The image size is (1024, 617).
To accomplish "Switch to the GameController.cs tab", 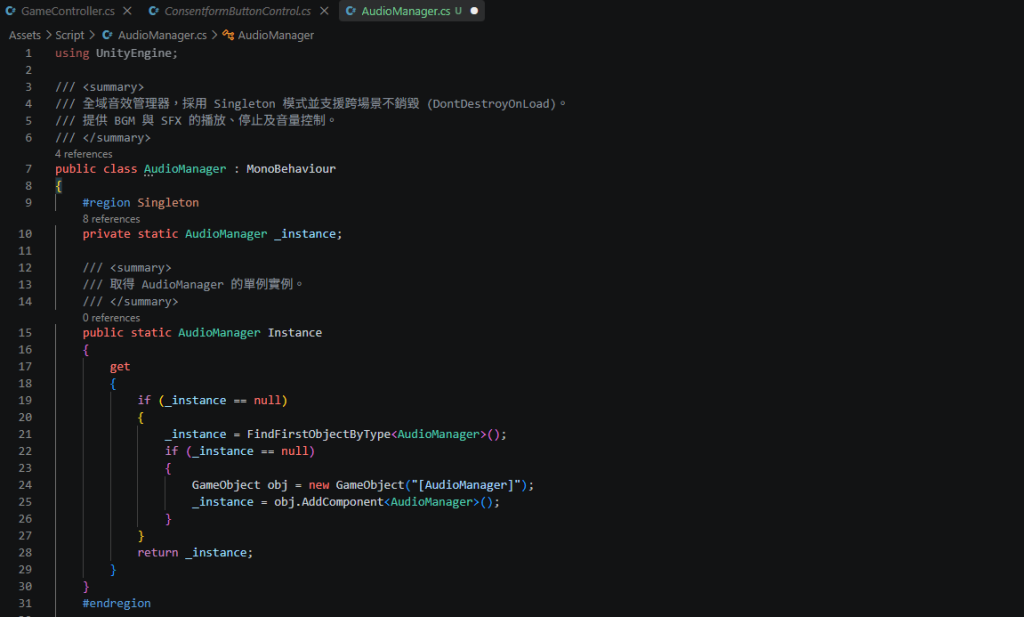I will [x=68, y=11].
